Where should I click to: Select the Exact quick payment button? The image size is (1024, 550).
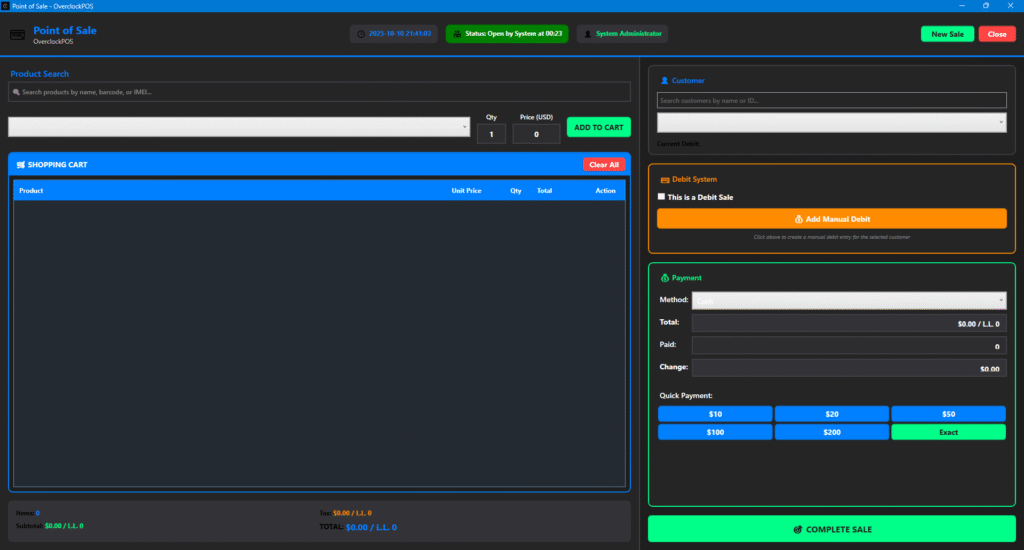coord(947,432)
